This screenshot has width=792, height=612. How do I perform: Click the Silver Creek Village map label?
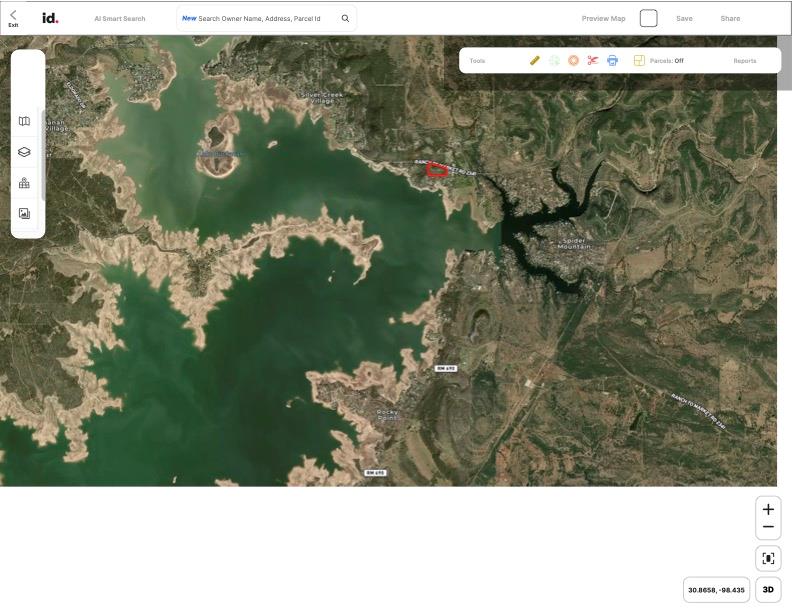(321, 97)
